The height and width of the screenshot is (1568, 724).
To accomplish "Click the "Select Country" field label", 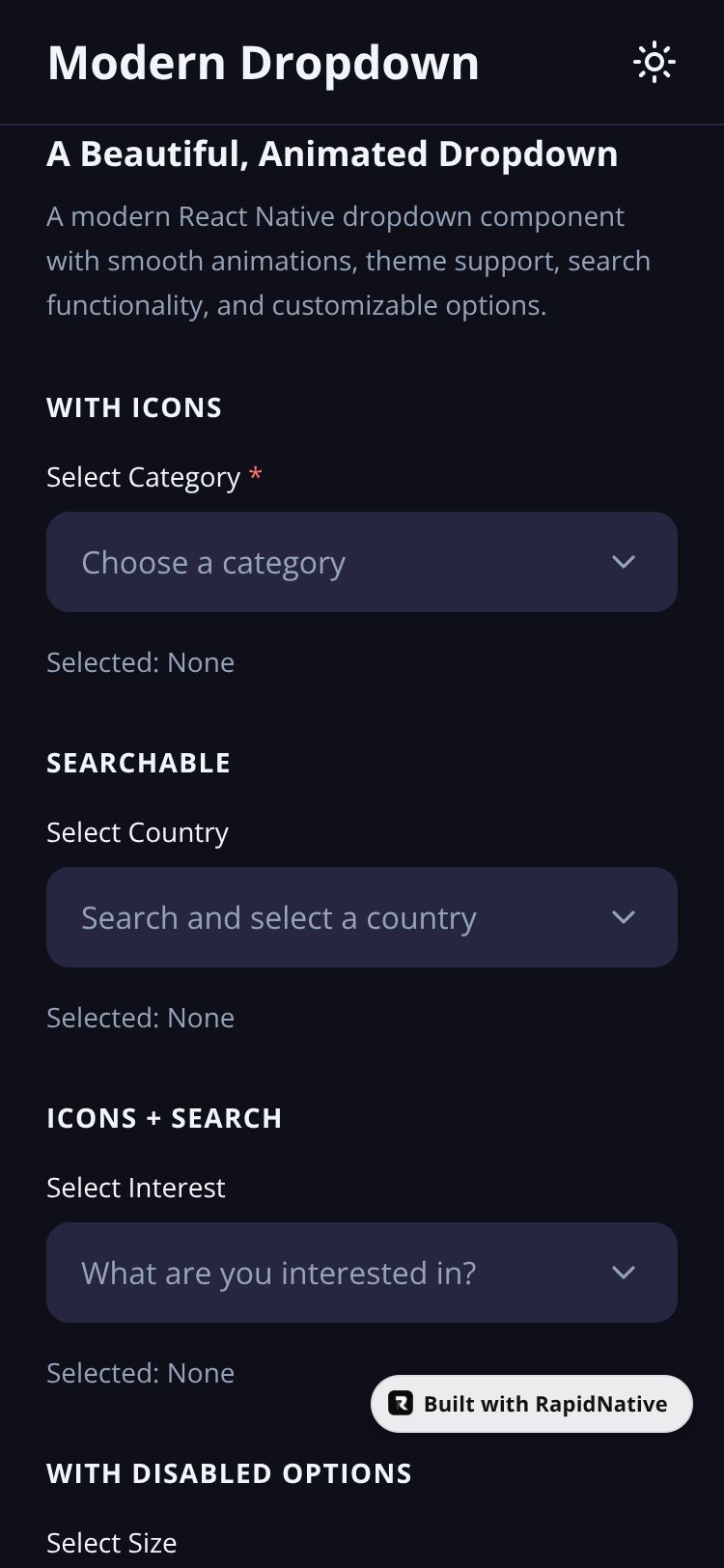I will [x=137, y=832].
